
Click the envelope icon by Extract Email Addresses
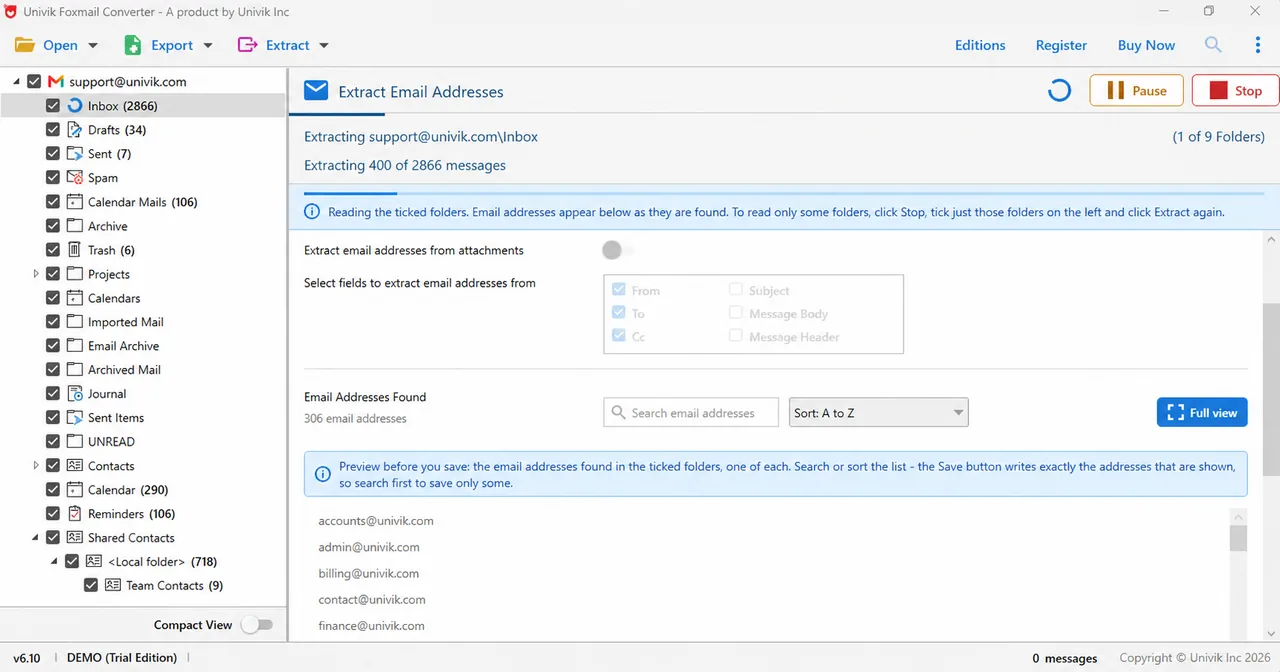pos(316,91)
